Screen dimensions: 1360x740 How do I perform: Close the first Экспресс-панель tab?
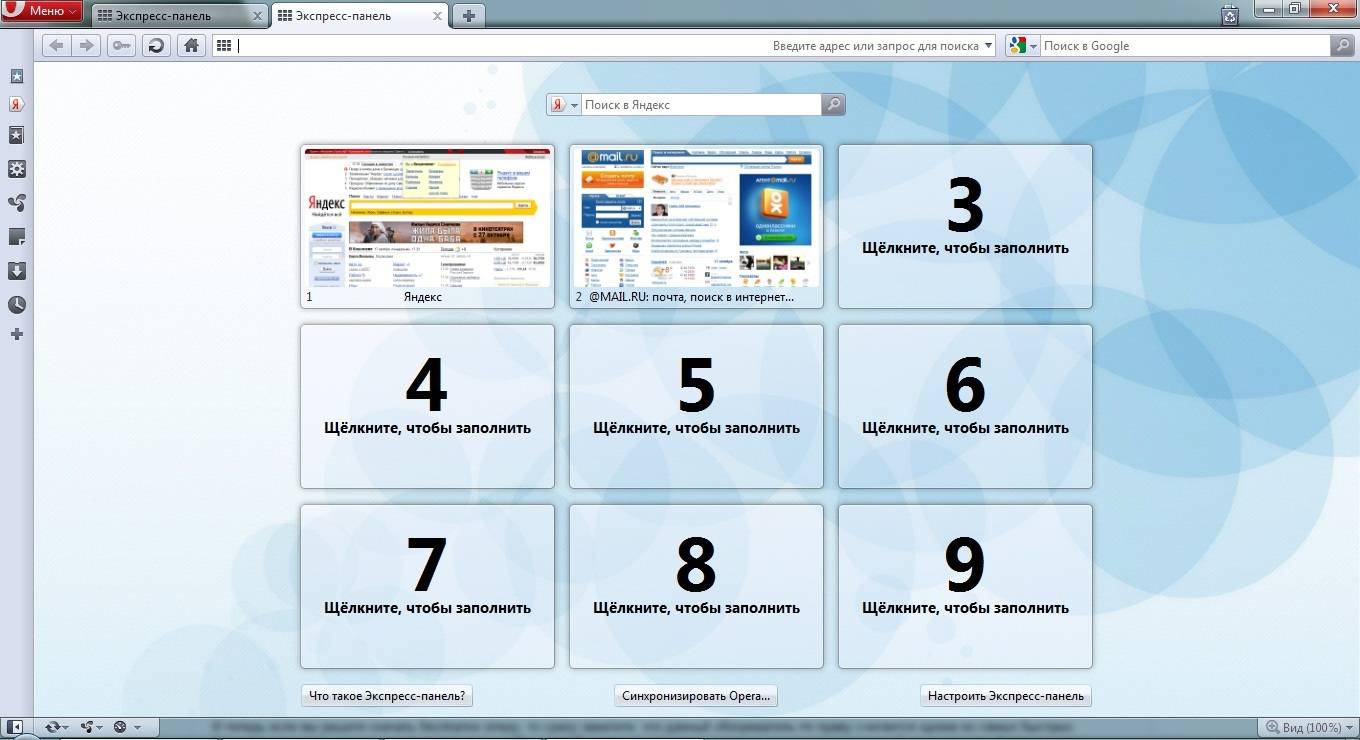pyautogui.click(x=257, y=16)
